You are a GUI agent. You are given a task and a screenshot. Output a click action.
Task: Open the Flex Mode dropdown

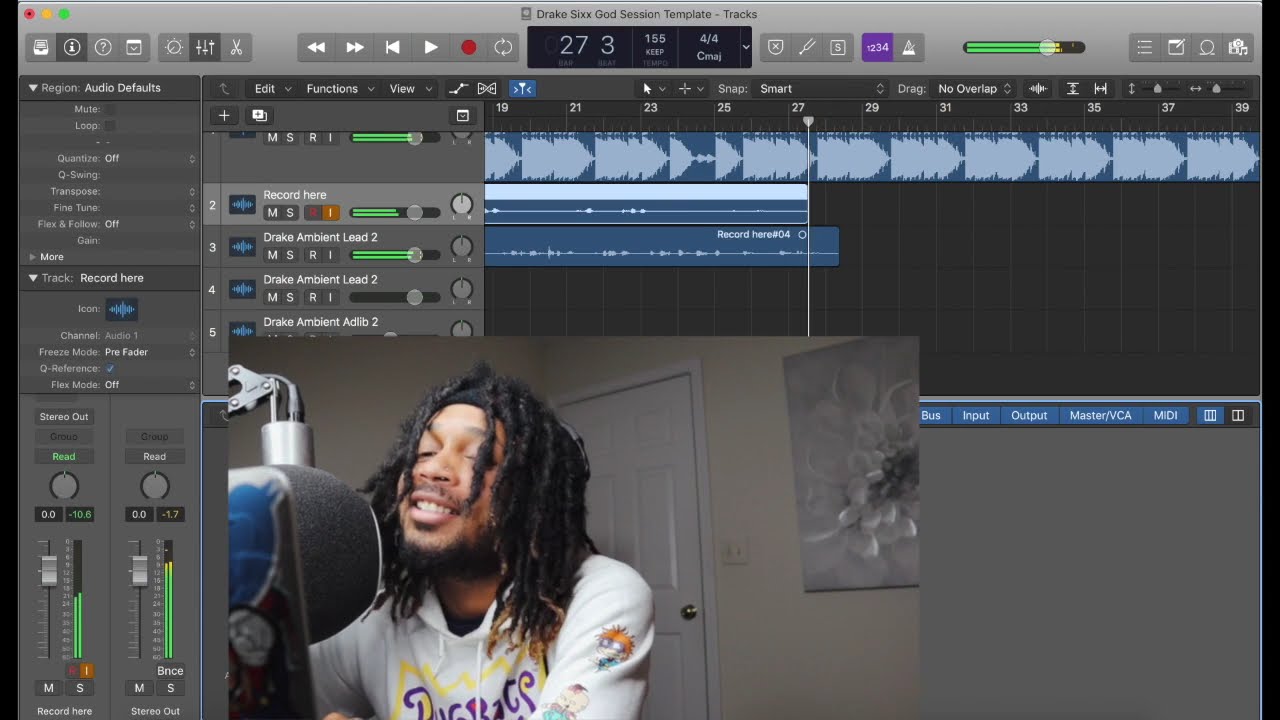(x=150, y=384)
